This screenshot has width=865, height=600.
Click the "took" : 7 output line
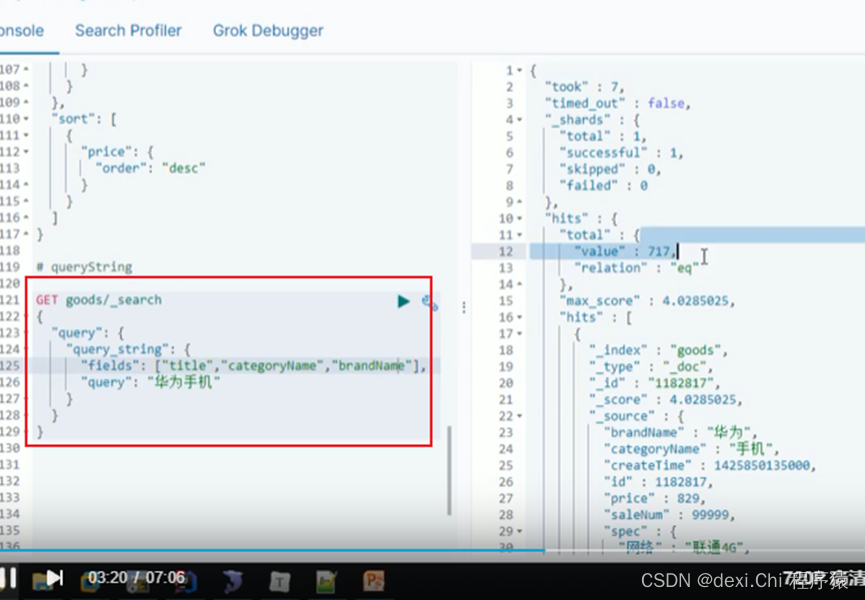pos(584,87)
